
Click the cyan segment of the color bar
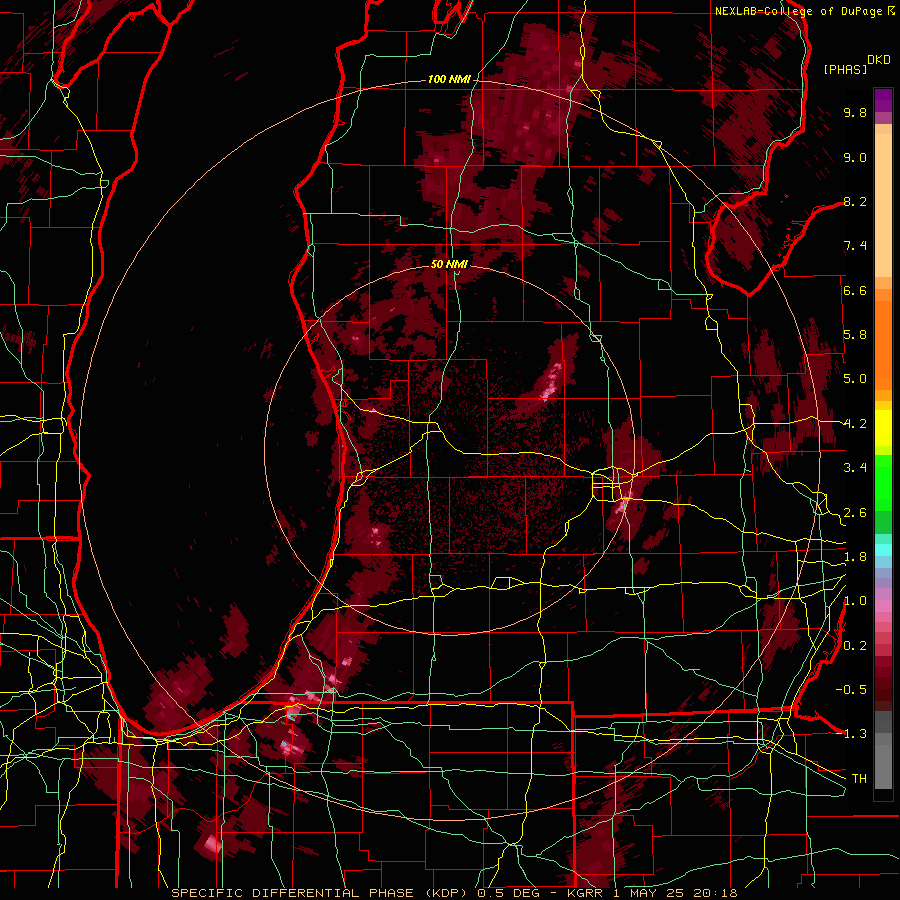tap(883, 549)
